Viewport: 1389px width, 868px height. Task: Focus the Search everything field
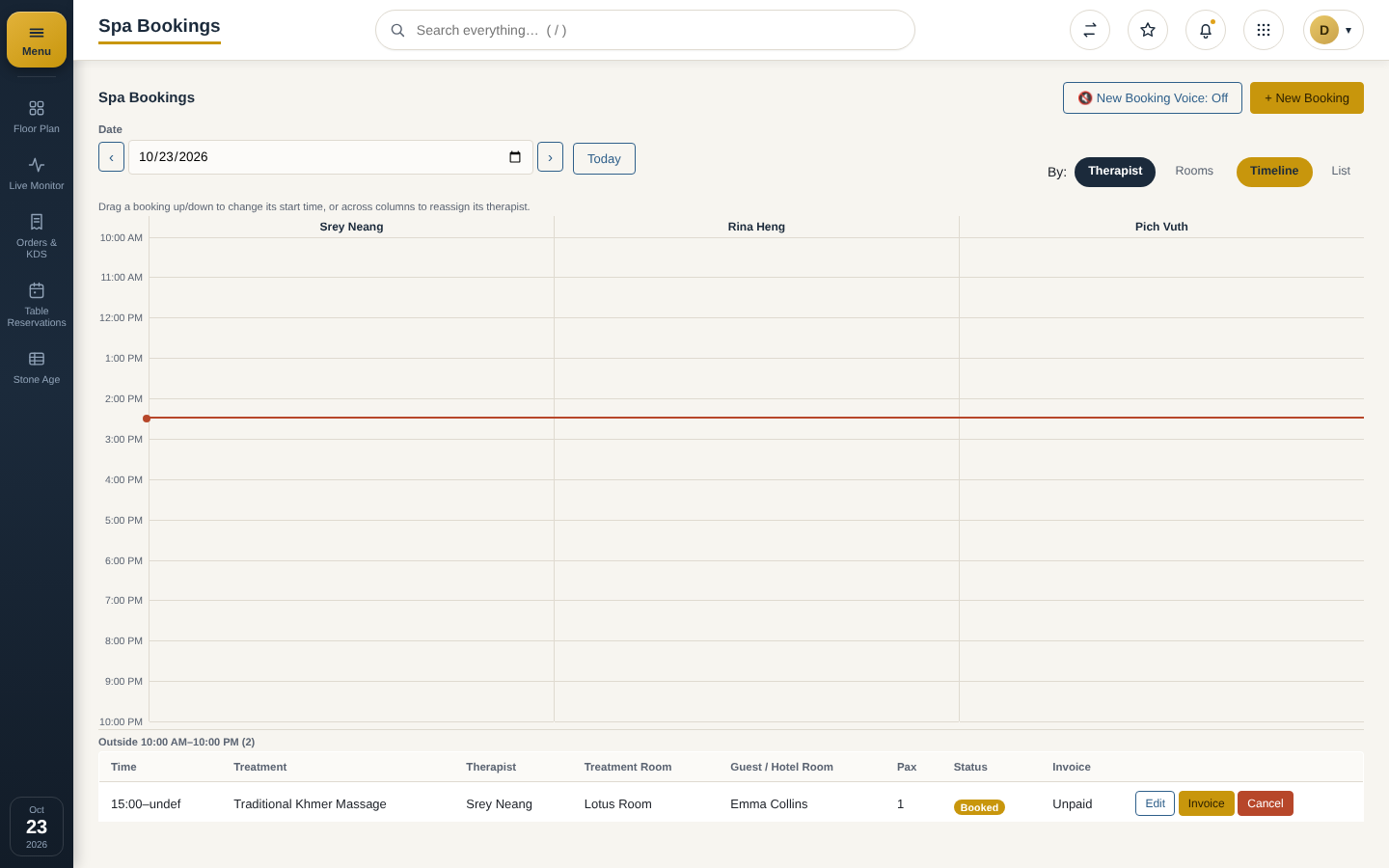[x=645, y=30]
